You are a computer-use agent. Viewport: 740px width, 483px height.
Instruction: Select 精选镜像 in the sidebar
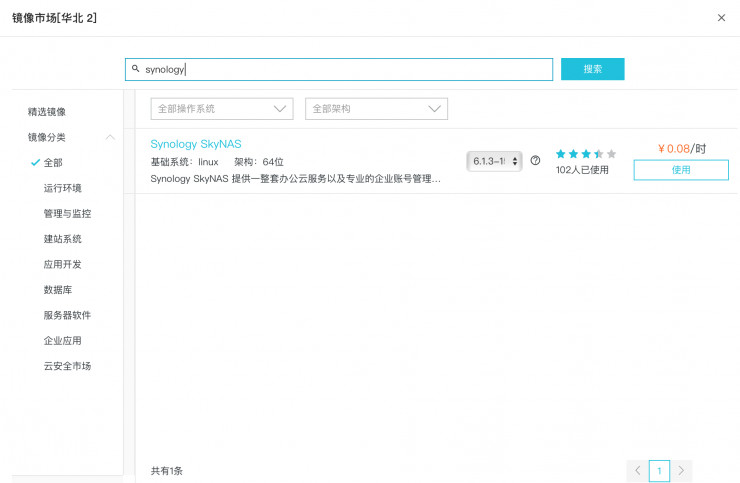coord(46,112)
